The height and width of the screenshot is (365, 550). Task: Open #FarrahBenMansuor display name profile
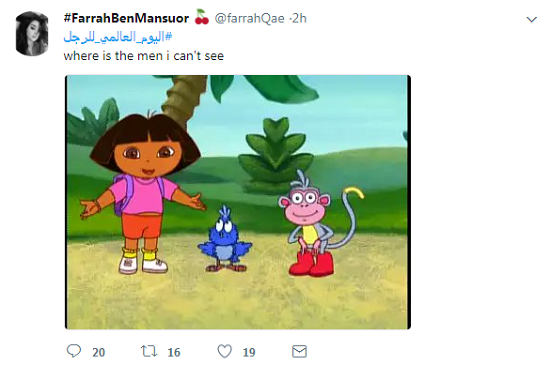pos(126,18)
